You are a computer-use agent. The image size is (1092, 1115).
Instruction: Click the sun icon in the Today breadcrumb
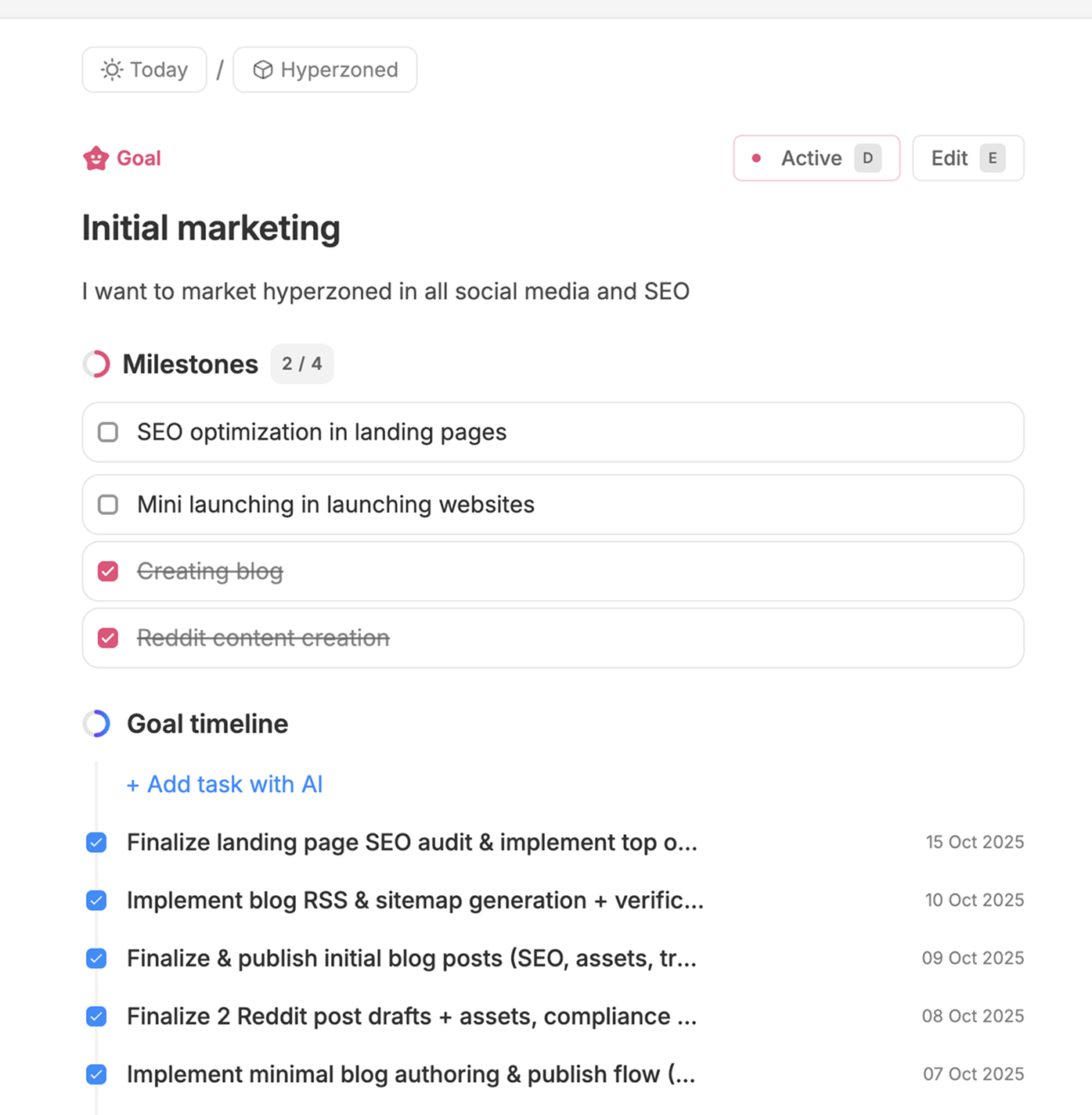click(x=111, y=70)
